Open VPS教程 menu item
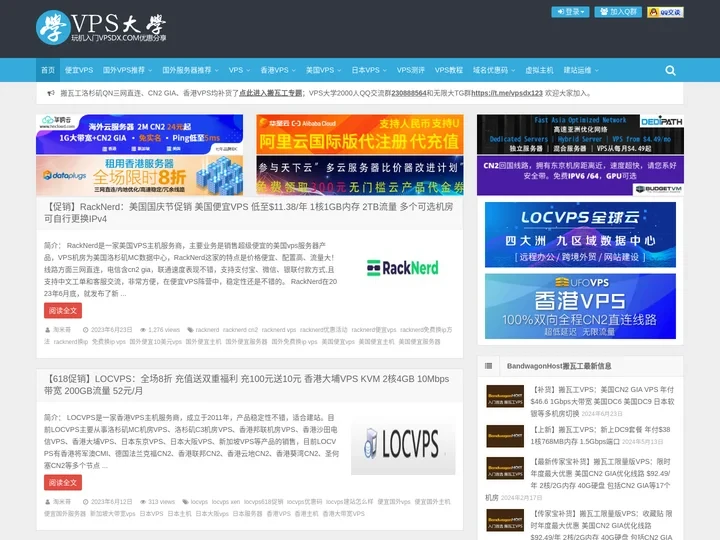Screen dimensions: 720x540 (449, 70)
